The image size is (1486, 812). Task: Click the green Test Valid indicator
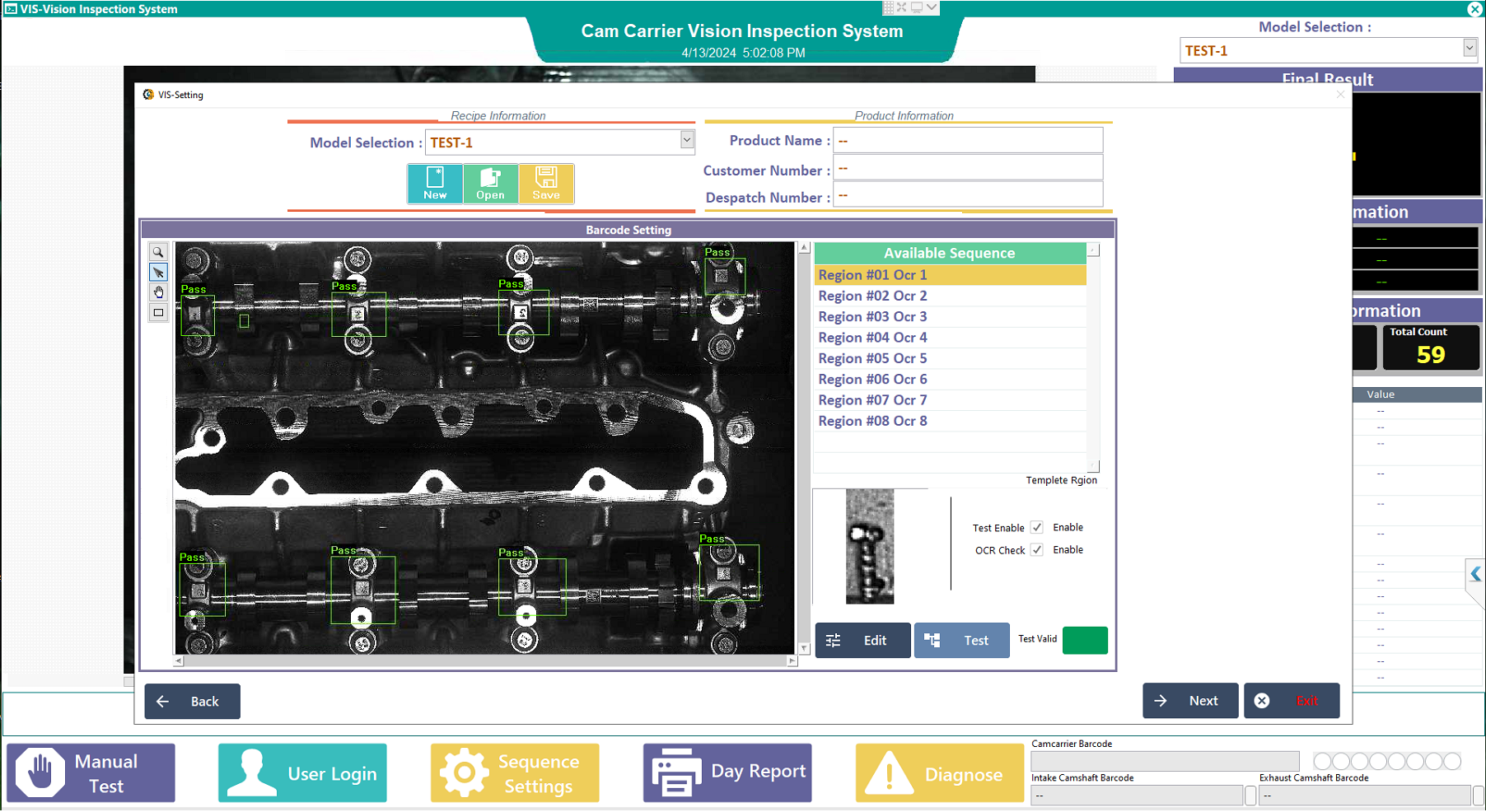1084,641
